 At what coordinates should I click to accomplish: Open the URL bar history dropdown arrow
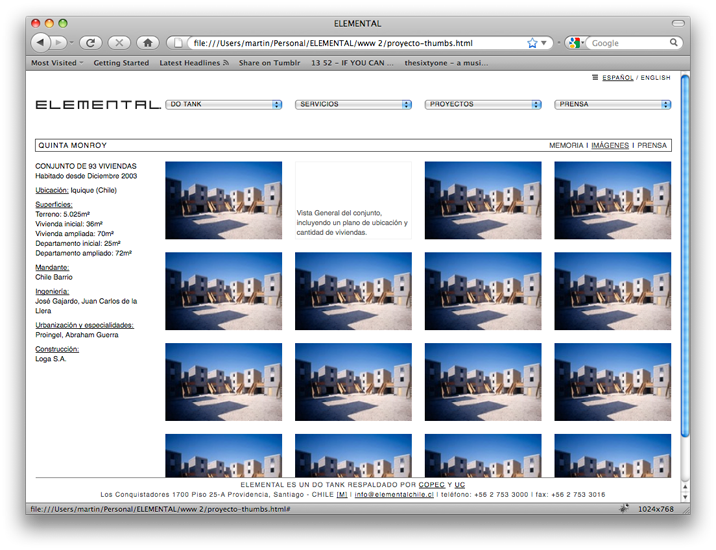click(x=544, y=43)
